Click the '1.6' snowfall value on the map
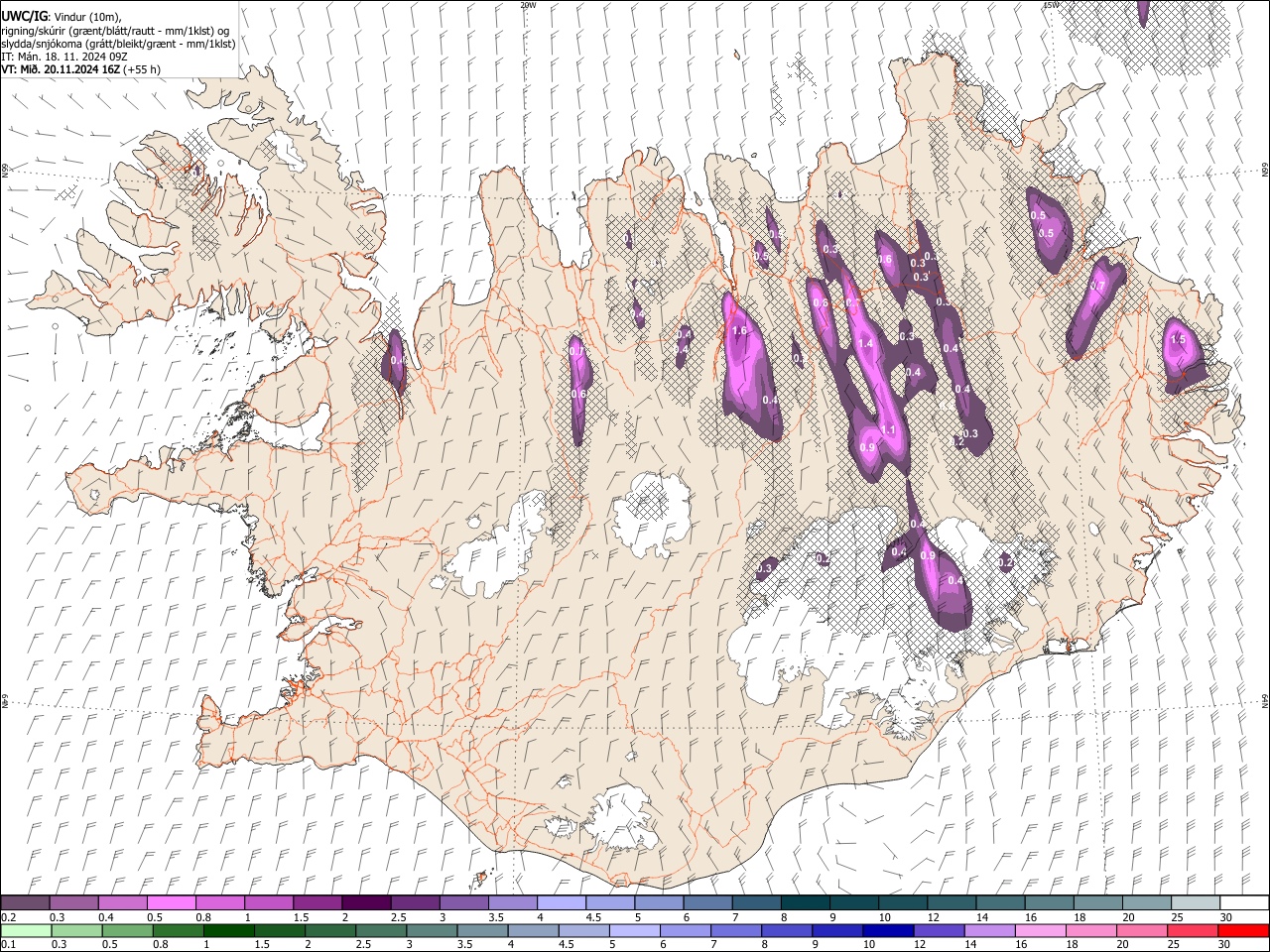This screenshot has height=952, width=1270. 738,331
